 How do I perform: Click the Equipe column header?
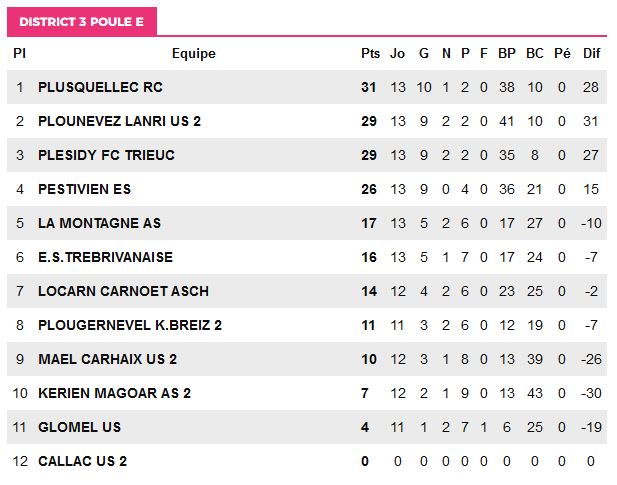point(194,53)
